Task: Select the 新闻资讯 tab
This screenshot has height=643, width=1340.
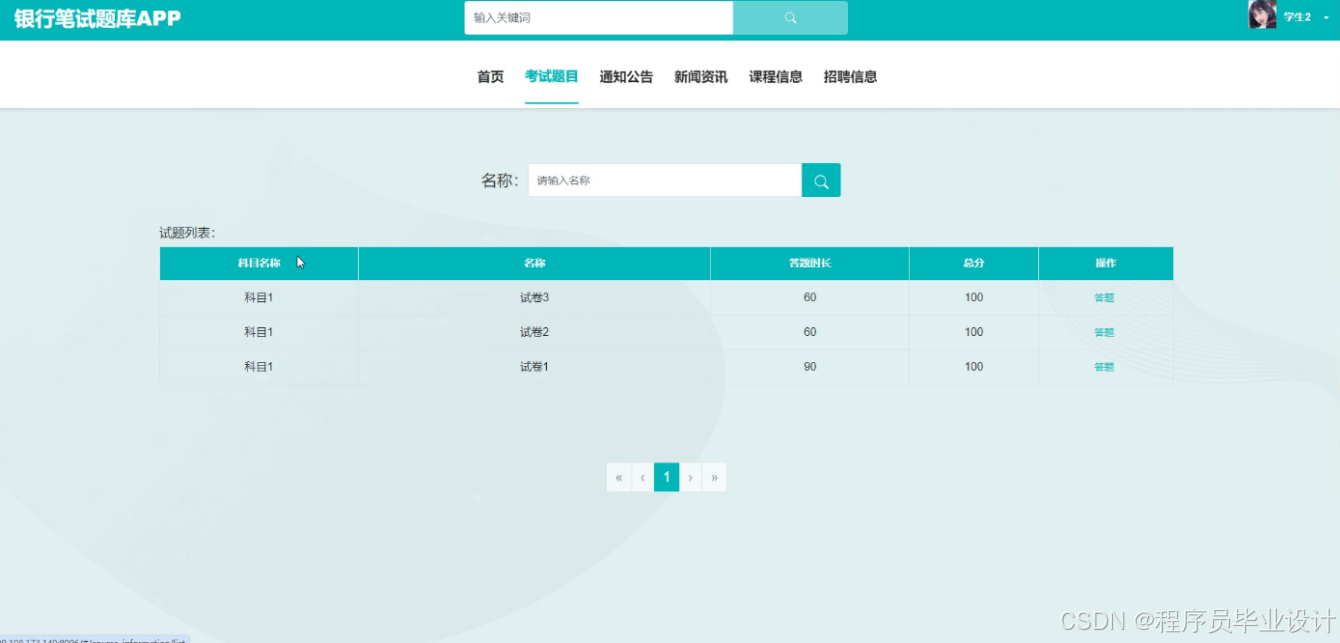Action: (x=701, y=76)
